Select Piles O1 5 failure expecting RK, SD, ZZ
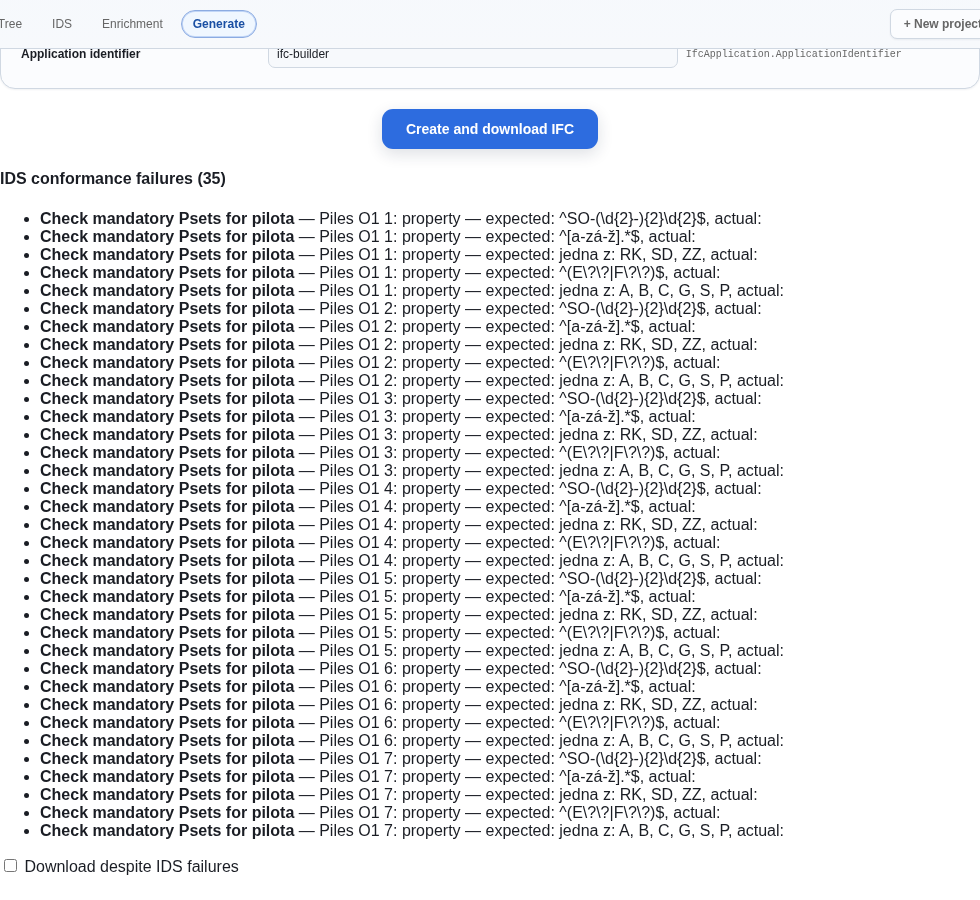Image resolution: width=980 pixels, height=900 pixels. [x=399, y=615]
